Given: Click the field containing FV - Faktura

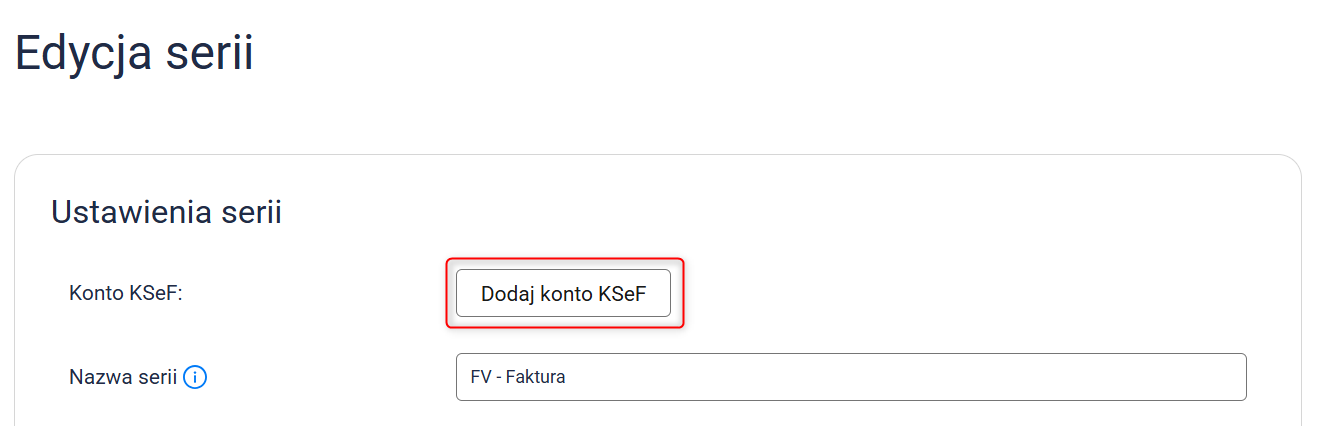Looking at the screenshot, I should pyautogui.click(x=850, y=377).
